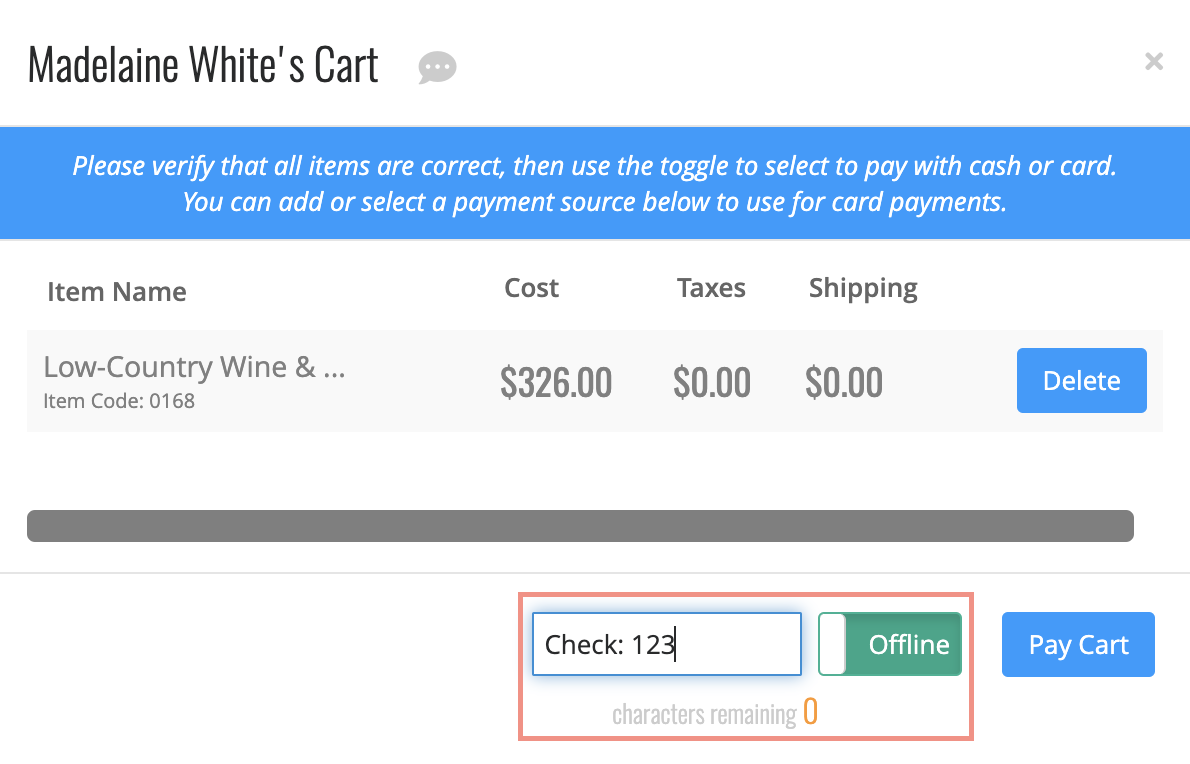The height and width of the screenshot is (764, 1190).
Task: Open the cart comment bubble icon
Action: (x=437, y=68)
